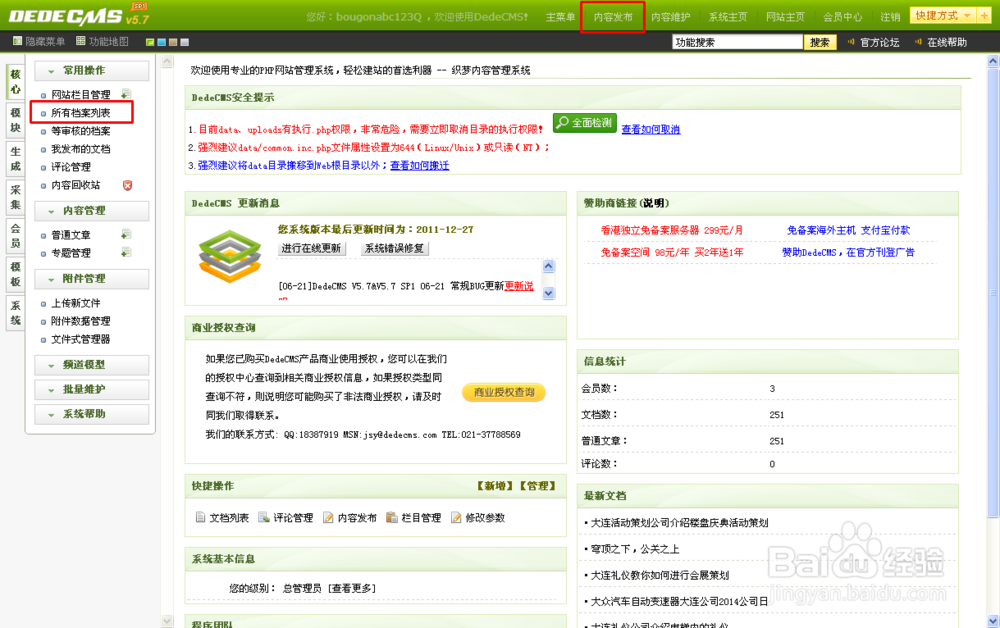This screenshot has height=628, width=1000.
Task: Switch to the 会员 side tab
Action: point(15,235)
